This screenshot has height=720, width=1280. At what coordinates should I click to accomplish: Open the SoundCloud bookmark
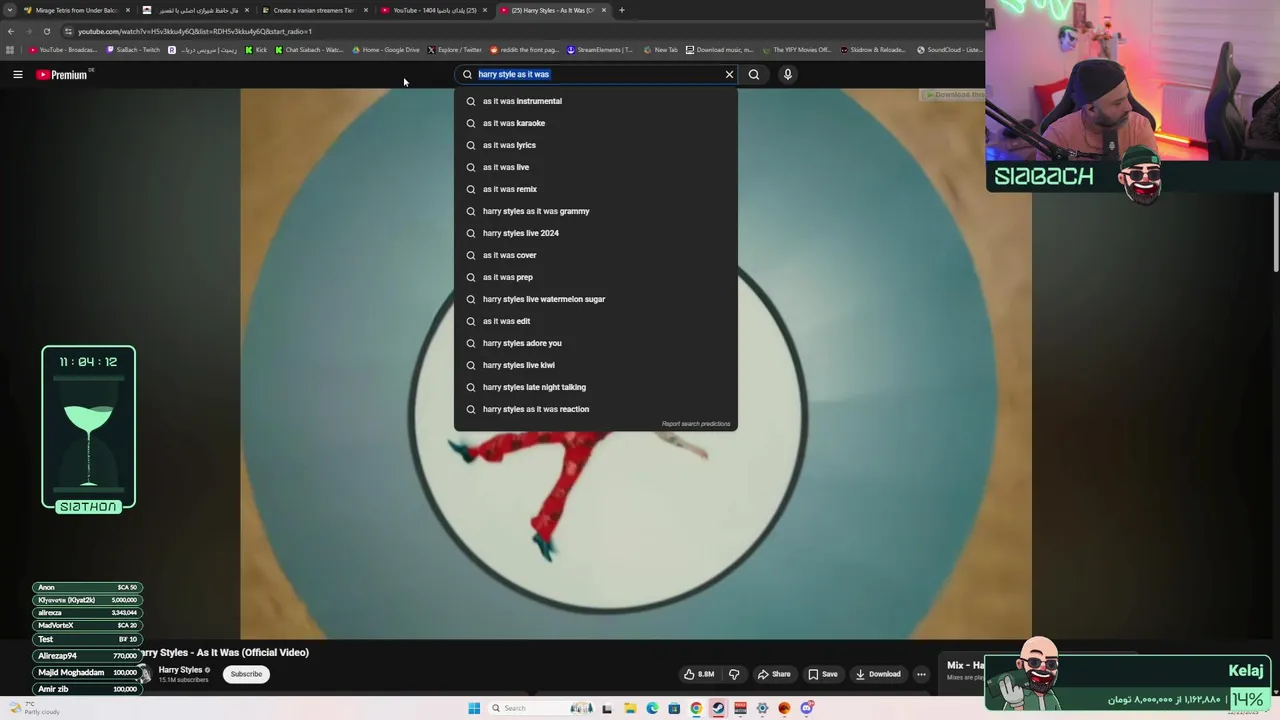tap(949, 50)
